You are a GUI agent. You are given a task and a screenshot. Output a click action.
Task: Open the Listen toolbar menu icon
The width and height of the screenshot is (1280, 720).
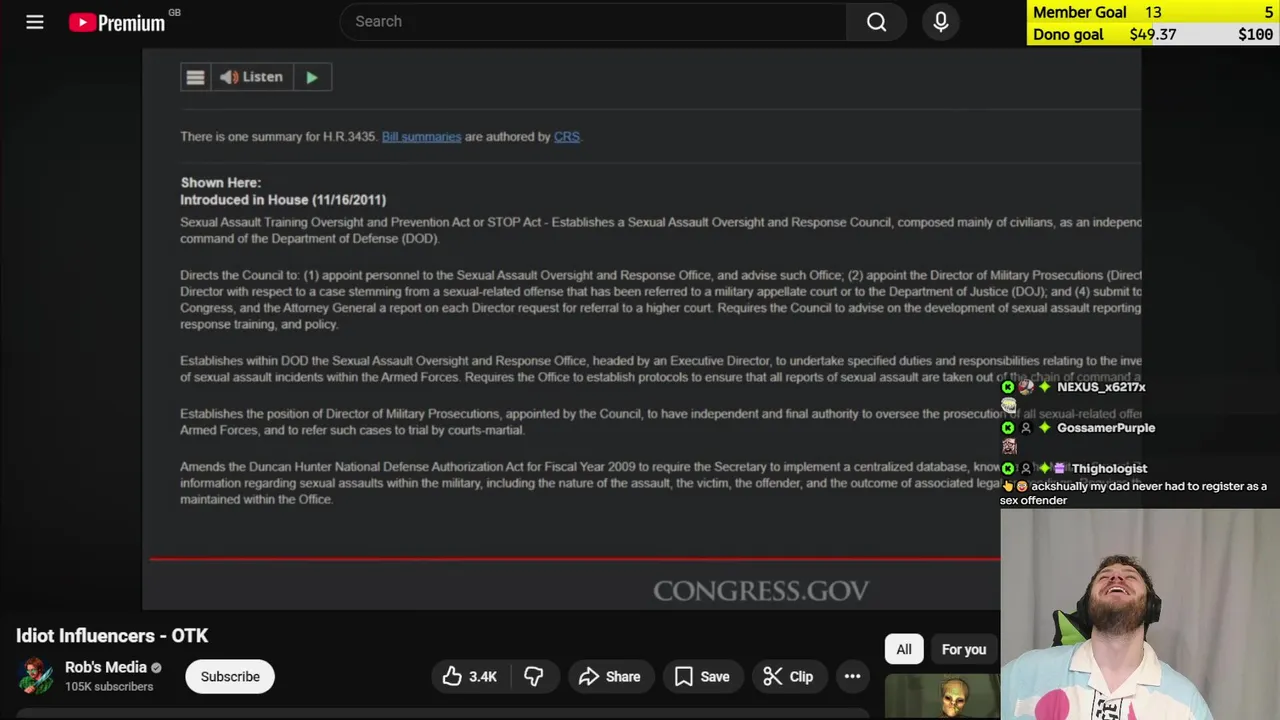click(195, 77)
